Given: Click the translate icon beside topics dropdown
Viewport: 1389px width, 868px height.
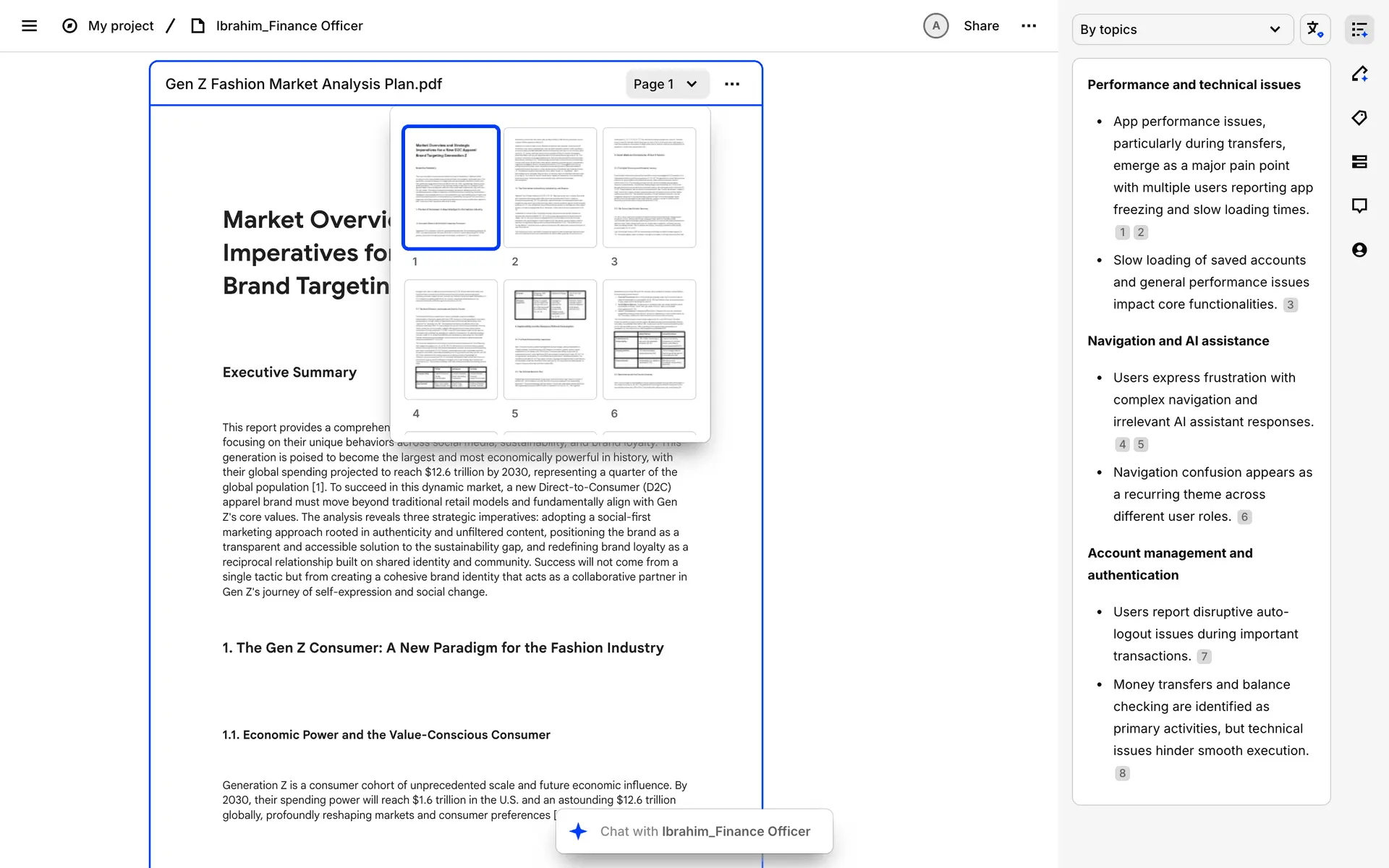Looking at the screenshot, I should pyautogui.click(x=1314, y=30).
